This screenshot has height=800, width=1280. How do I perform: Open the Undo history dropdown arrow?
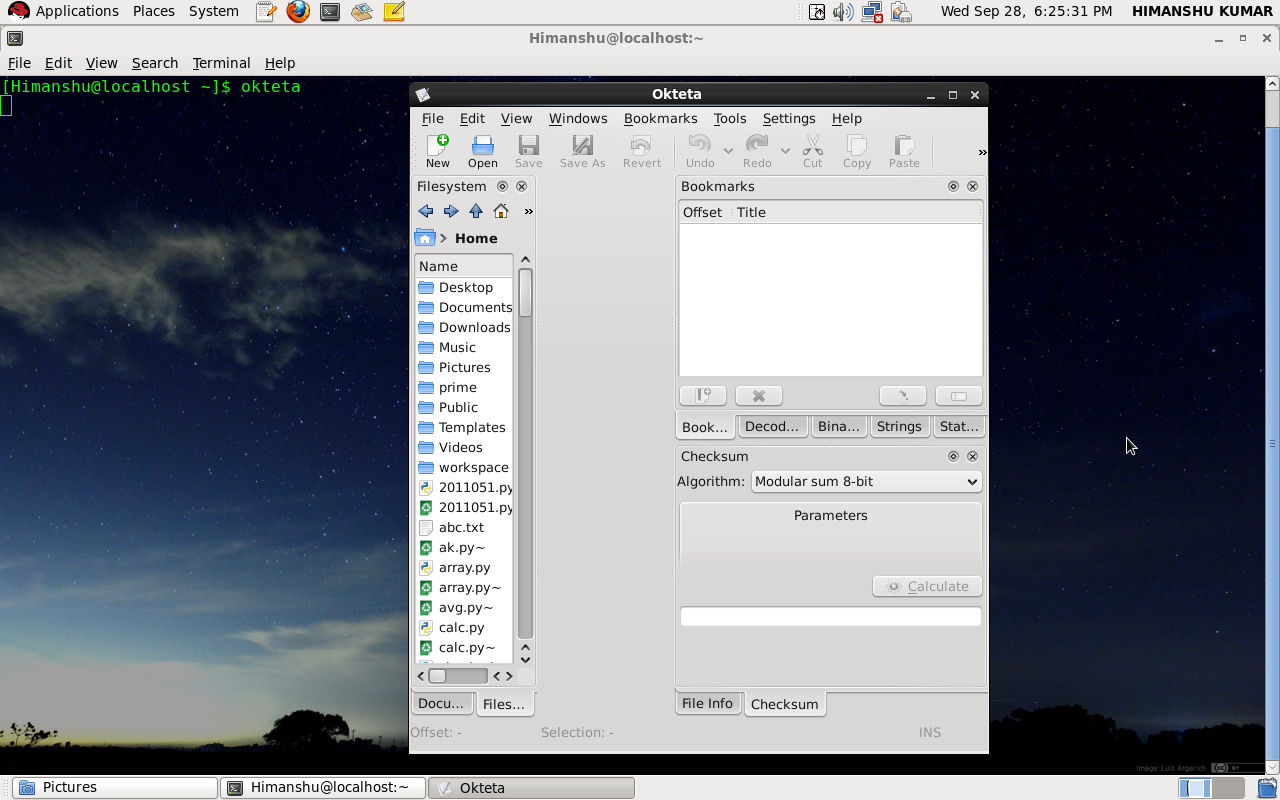click(x=728, y=151)
